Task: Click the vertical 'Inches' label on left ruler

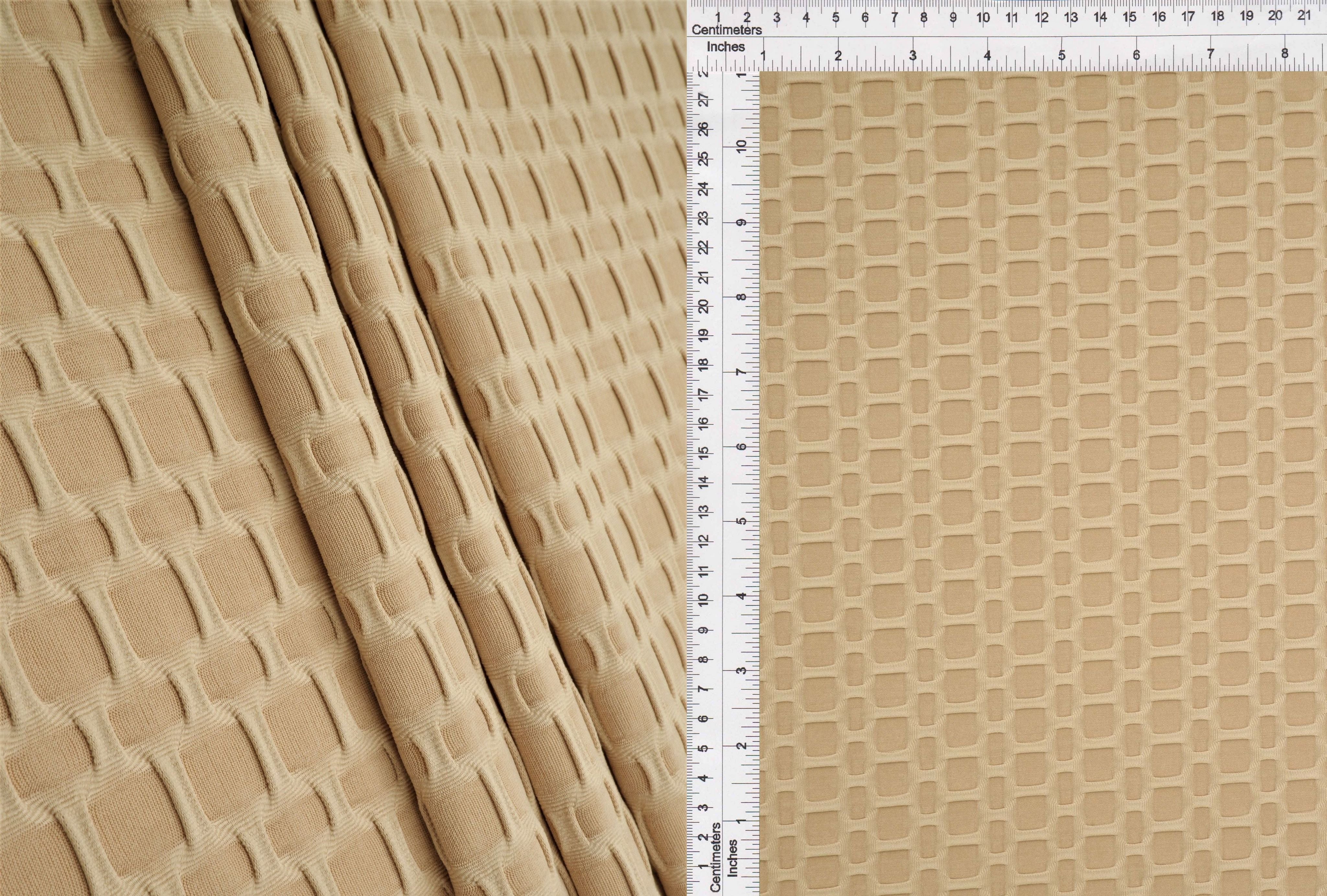Action: coord(733,858)
